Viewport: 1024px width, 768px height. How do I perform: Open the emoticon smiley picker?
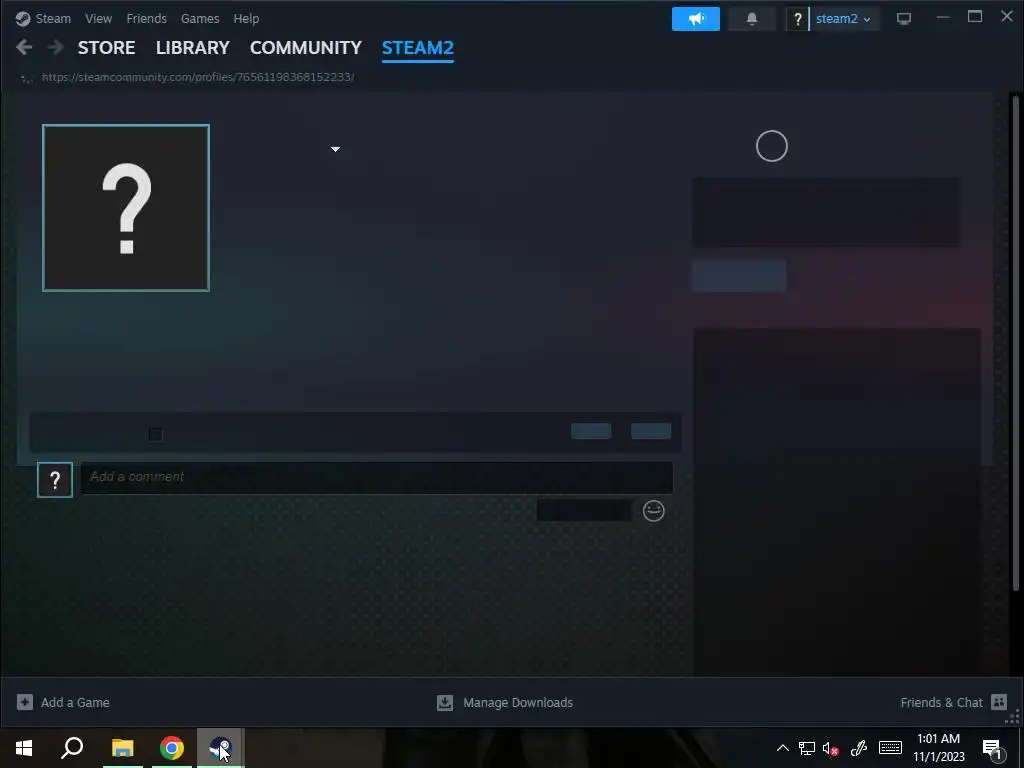click(x=654, y=511)
